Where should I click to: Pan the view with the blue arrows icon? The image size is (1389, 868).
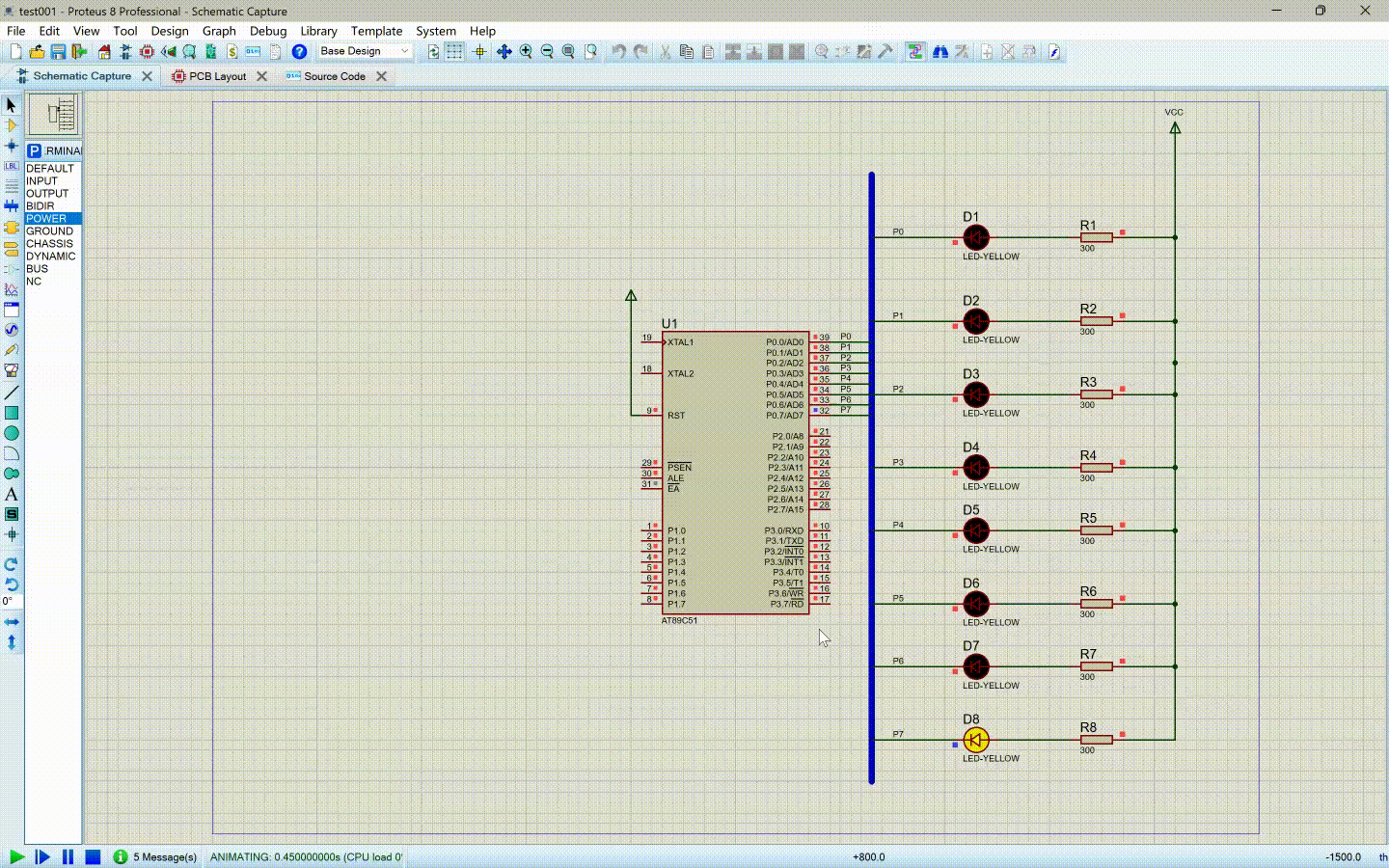pos(504,52)
